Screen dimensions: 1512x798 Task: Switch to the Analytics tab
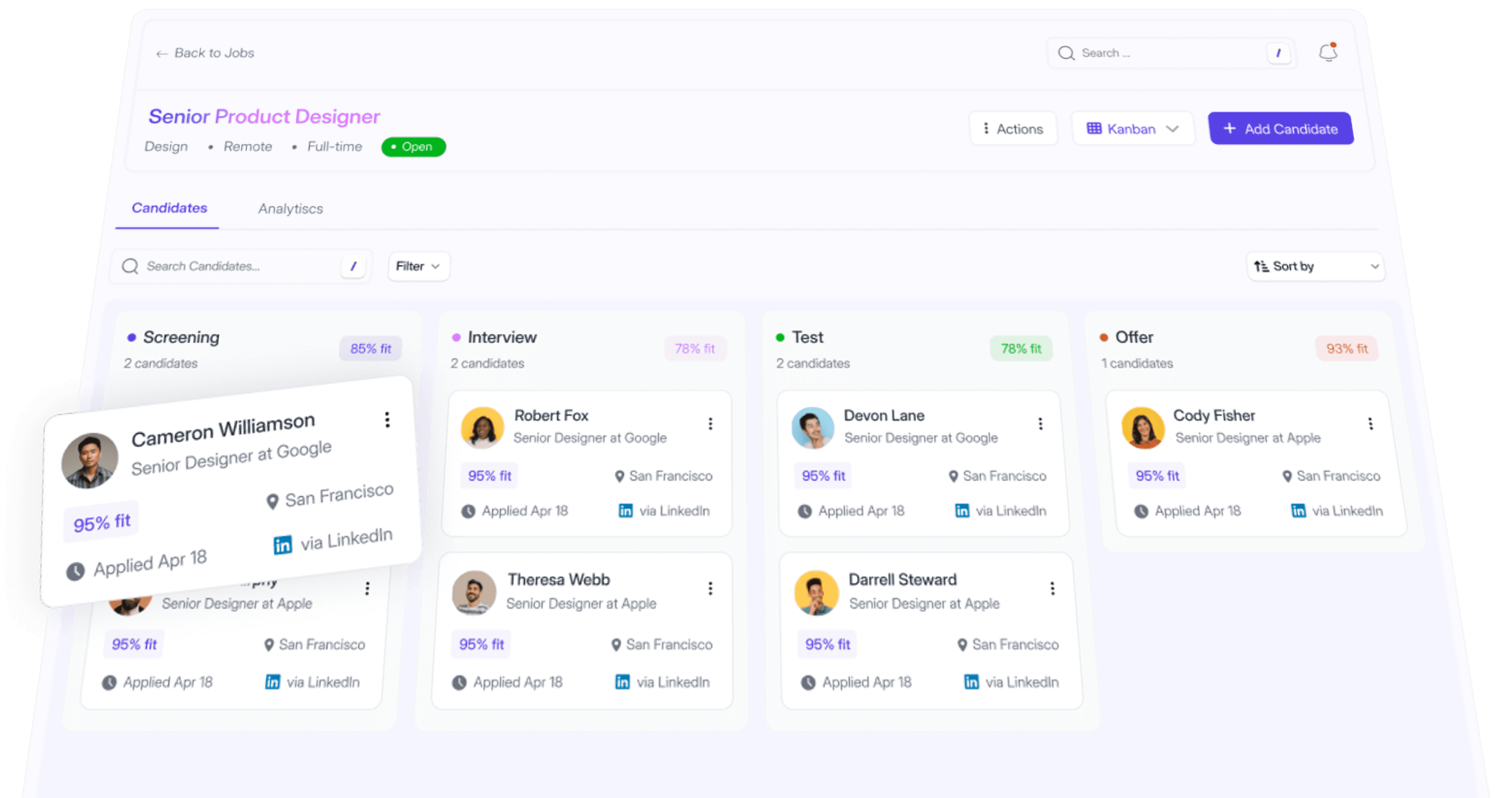click(290, 208)
